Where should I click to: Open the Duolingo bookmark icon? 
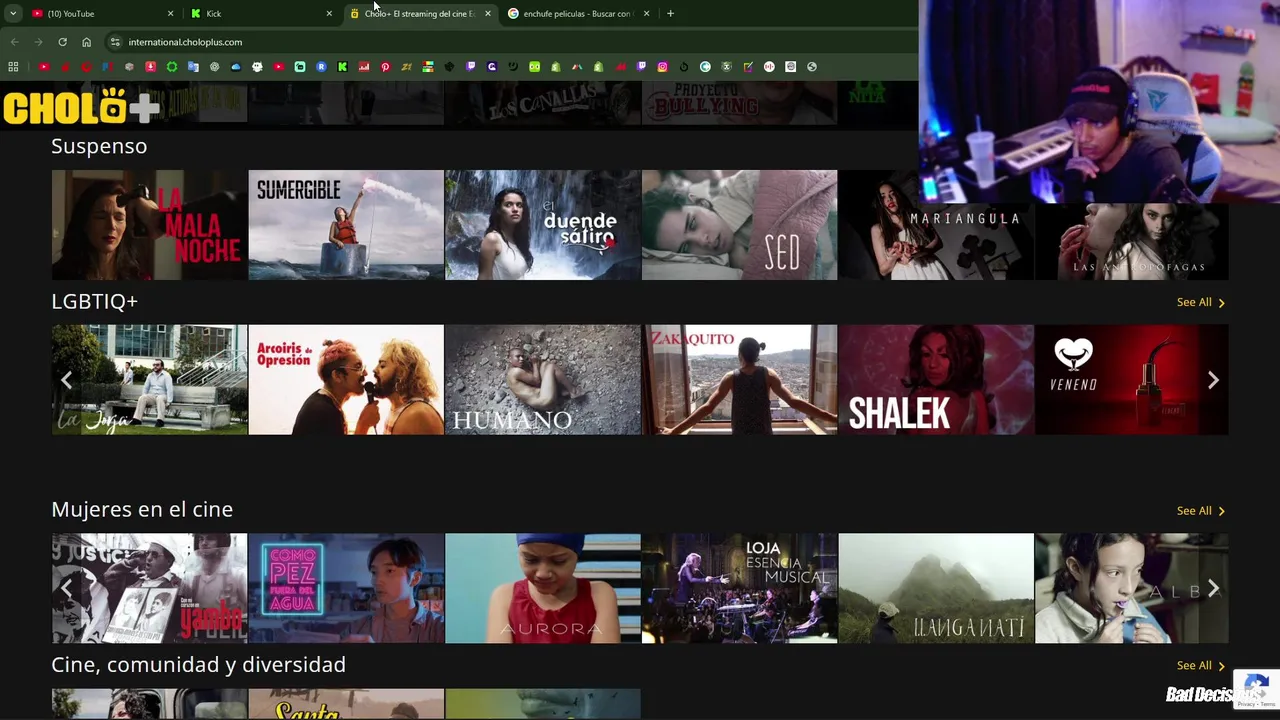click(534, 67)
